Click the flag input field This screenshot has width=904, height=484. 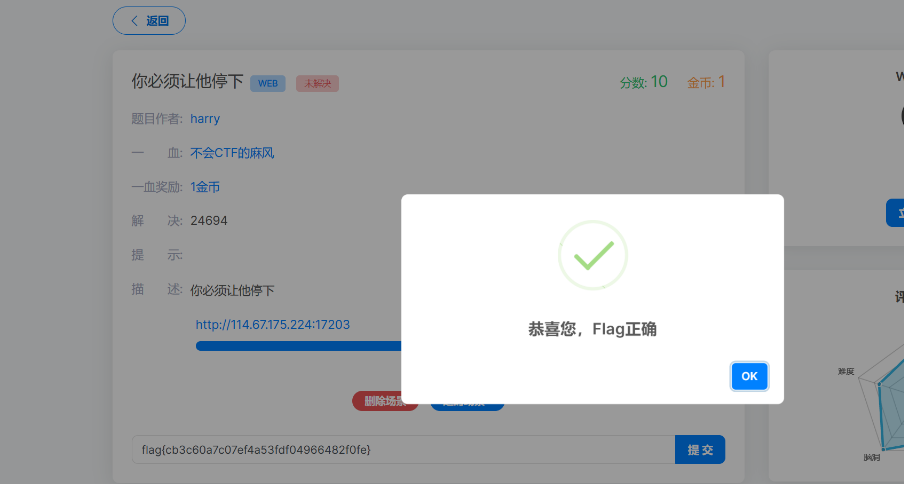point(404,449)
